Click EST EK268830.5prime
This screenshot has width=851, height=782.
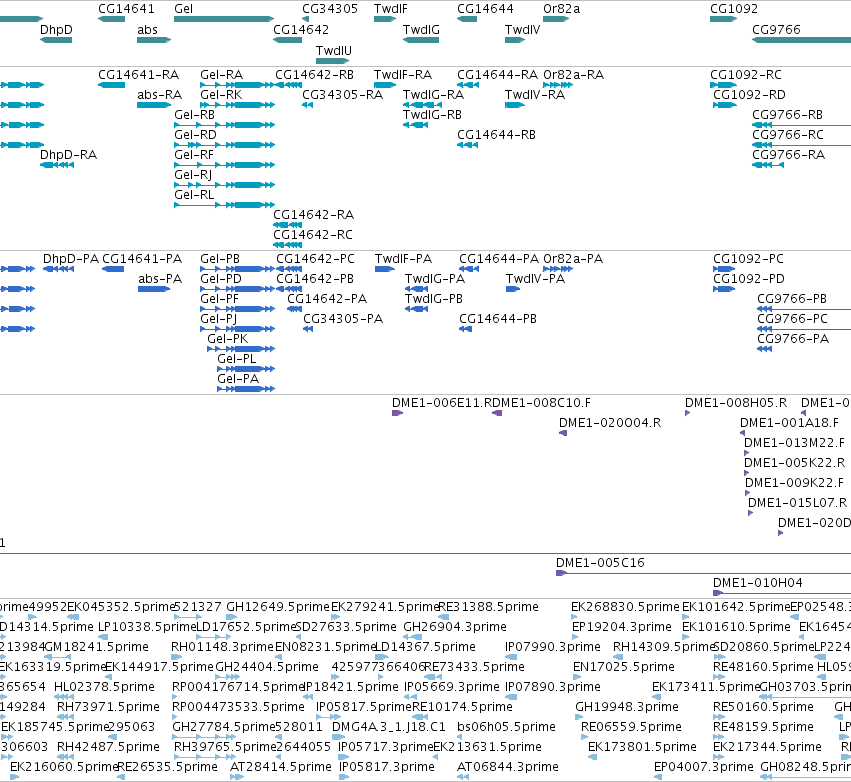(625, 607)
